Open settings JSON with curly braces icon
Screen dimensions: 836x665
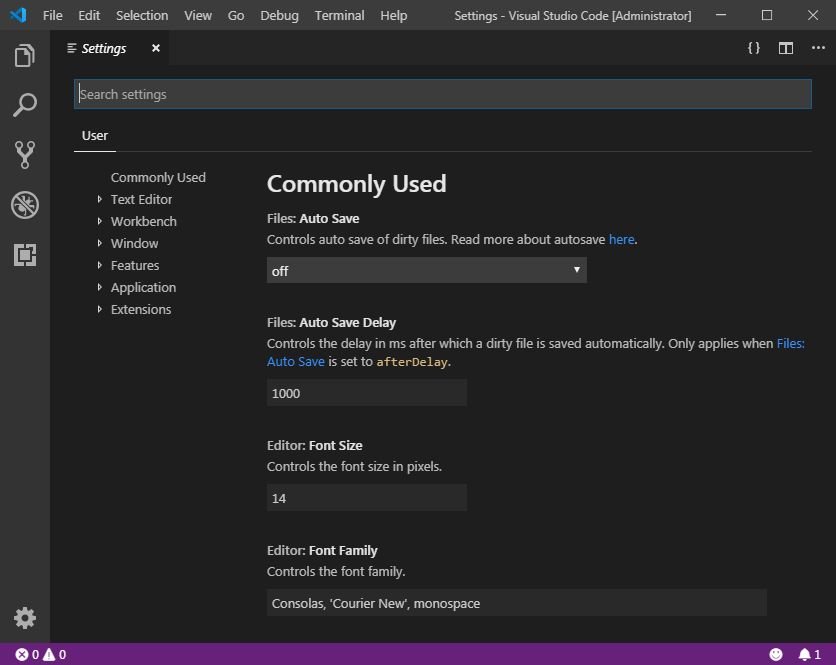pos(753,48)
